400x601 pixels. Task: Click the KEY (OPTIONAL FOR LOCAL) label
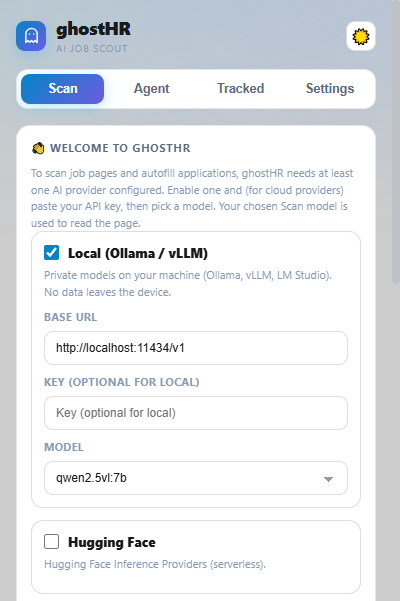click(x=122, y=382)
